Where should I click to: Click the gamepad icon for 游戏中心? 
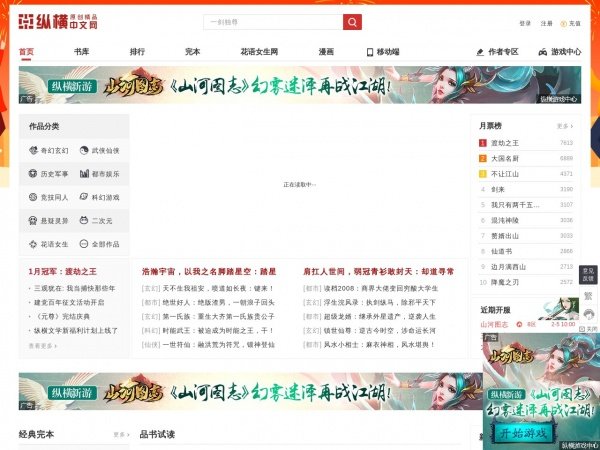[543, 52]
